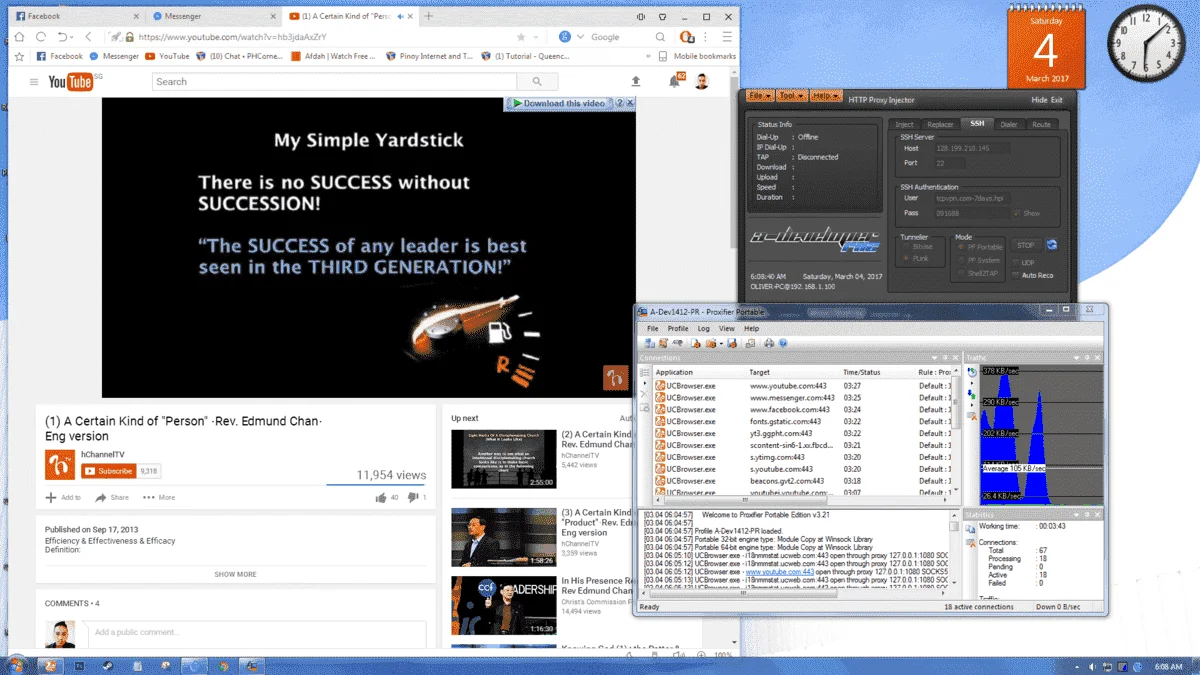Click the YouTube logo
Screen dimensions: 1200x675
click(71, 82)
